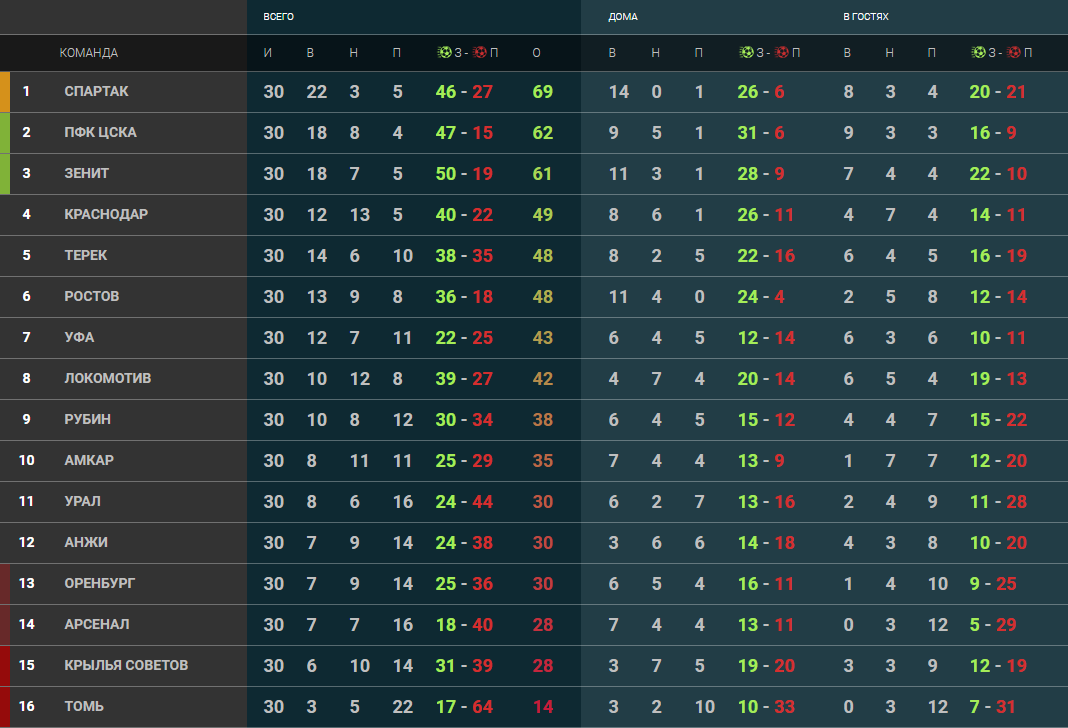Click green ball icon in ДОМА goals column
This screenshot has height=728, width=1068.
pyautogui.click(x=746, y=53)
